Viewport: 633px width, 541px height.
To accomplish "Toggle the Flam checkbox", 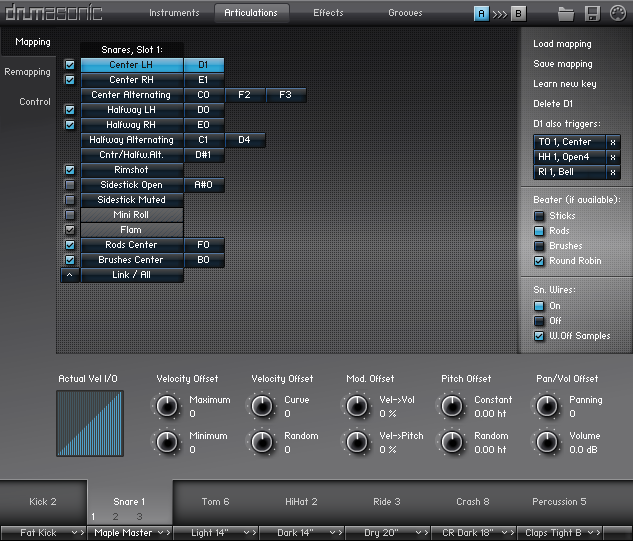I will 70,230.
